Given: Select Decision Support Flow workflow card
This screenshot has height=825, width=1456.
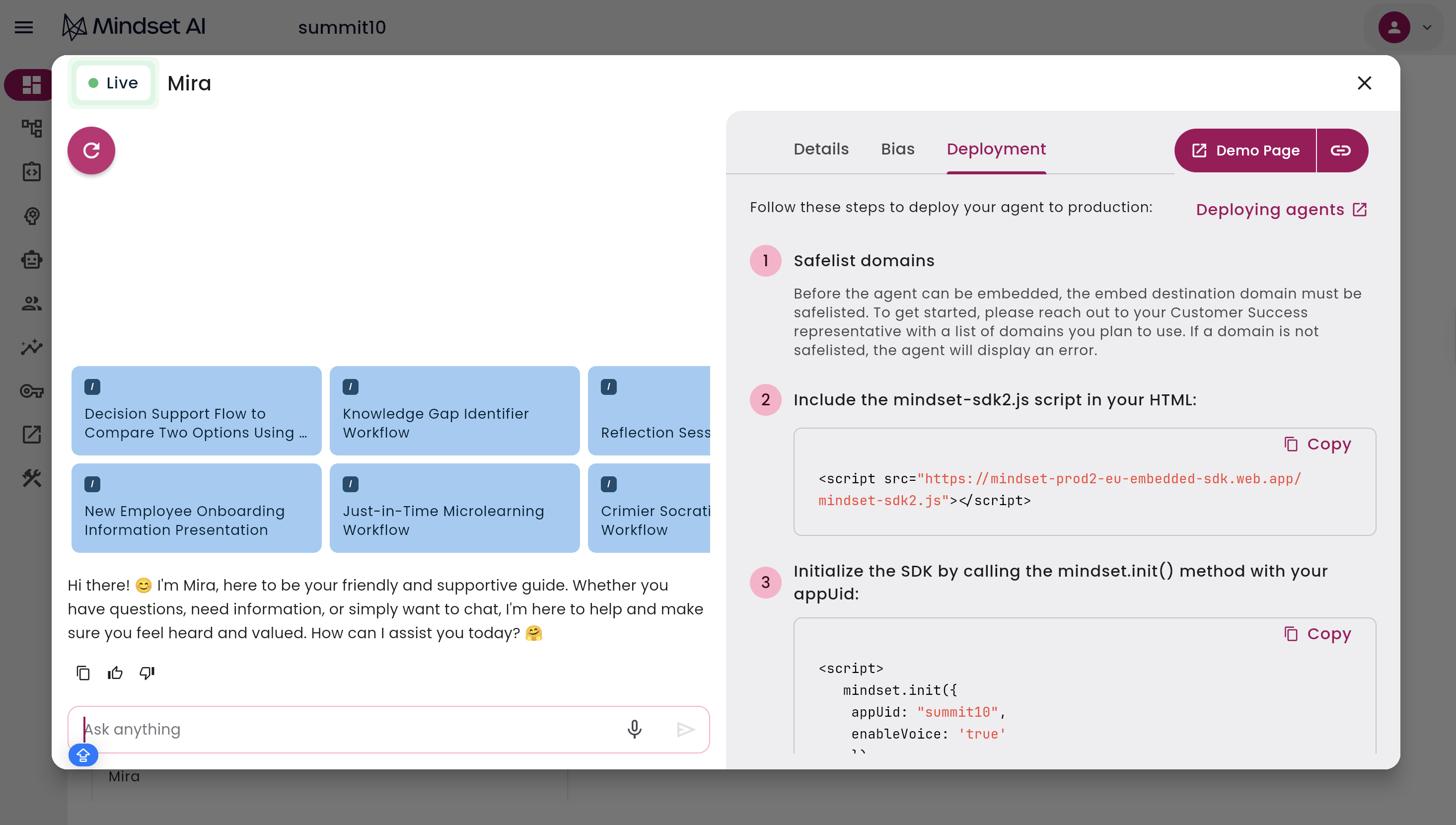Looking at the screenshot, I should tap(197, 411).
